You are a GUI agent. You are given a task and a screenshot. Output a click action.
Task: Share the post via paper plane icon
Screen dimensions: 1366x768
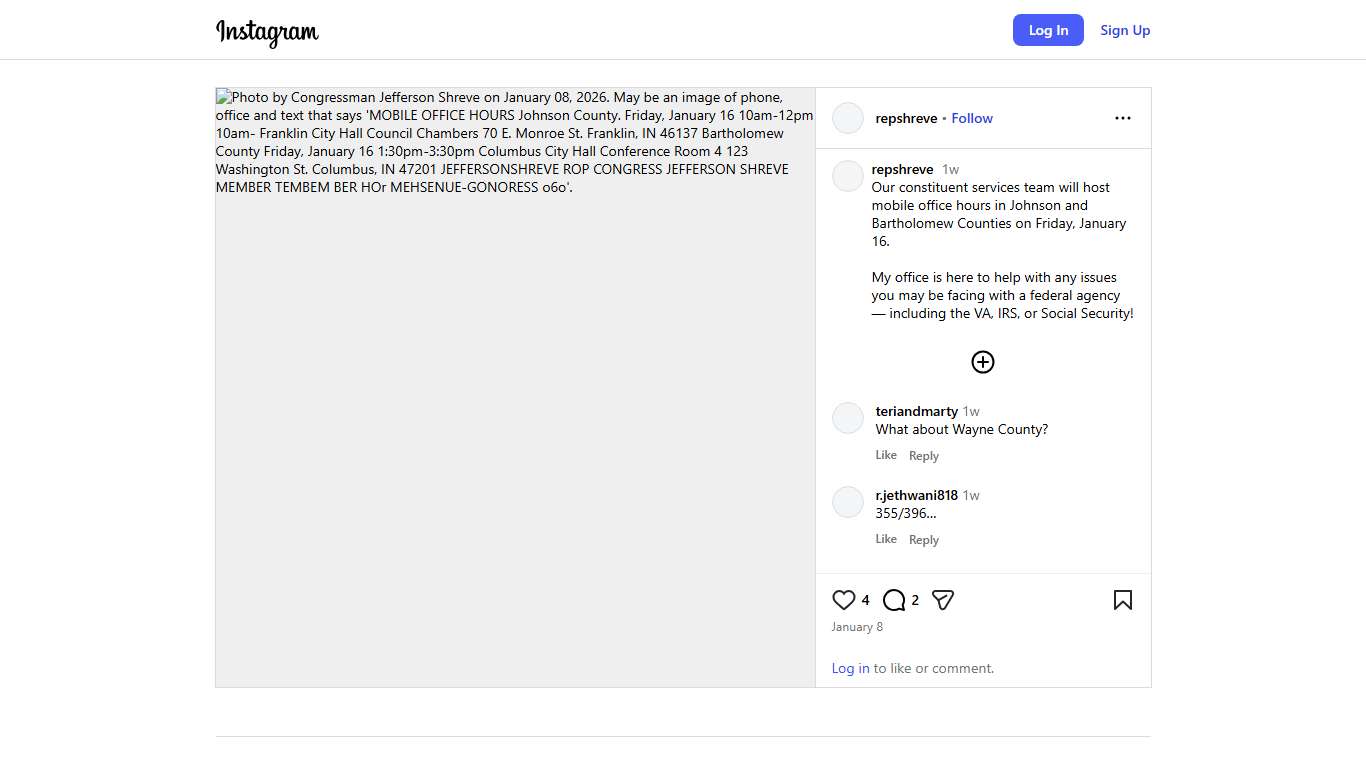943,600
